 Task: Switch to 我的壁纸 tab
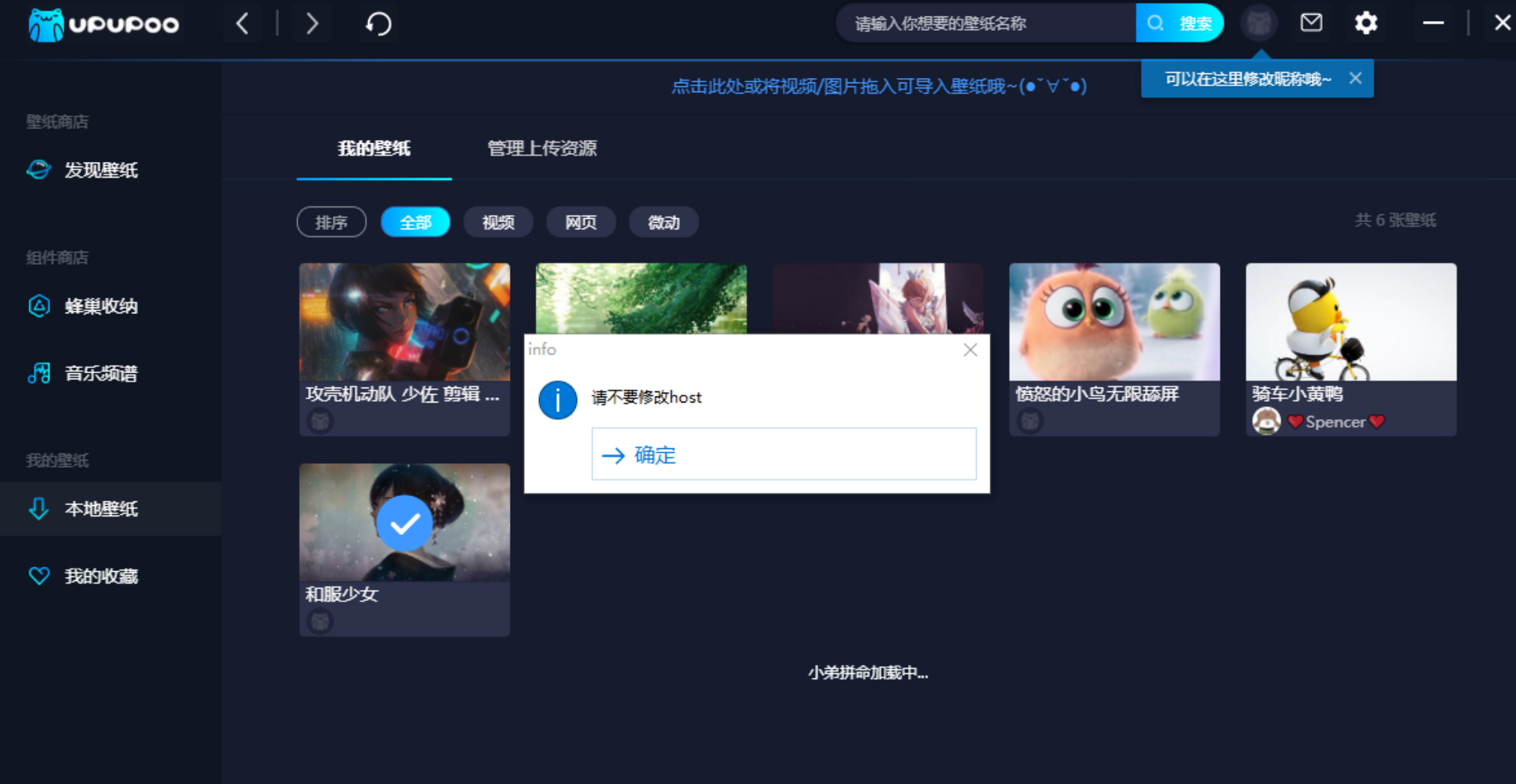[x=373, y=148]
